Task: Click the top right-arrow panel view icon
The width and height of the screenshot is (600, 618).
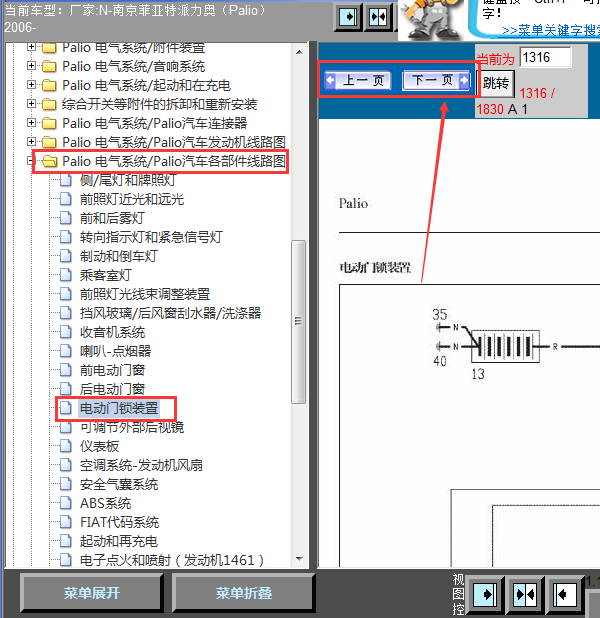Action: pos(348,17)
